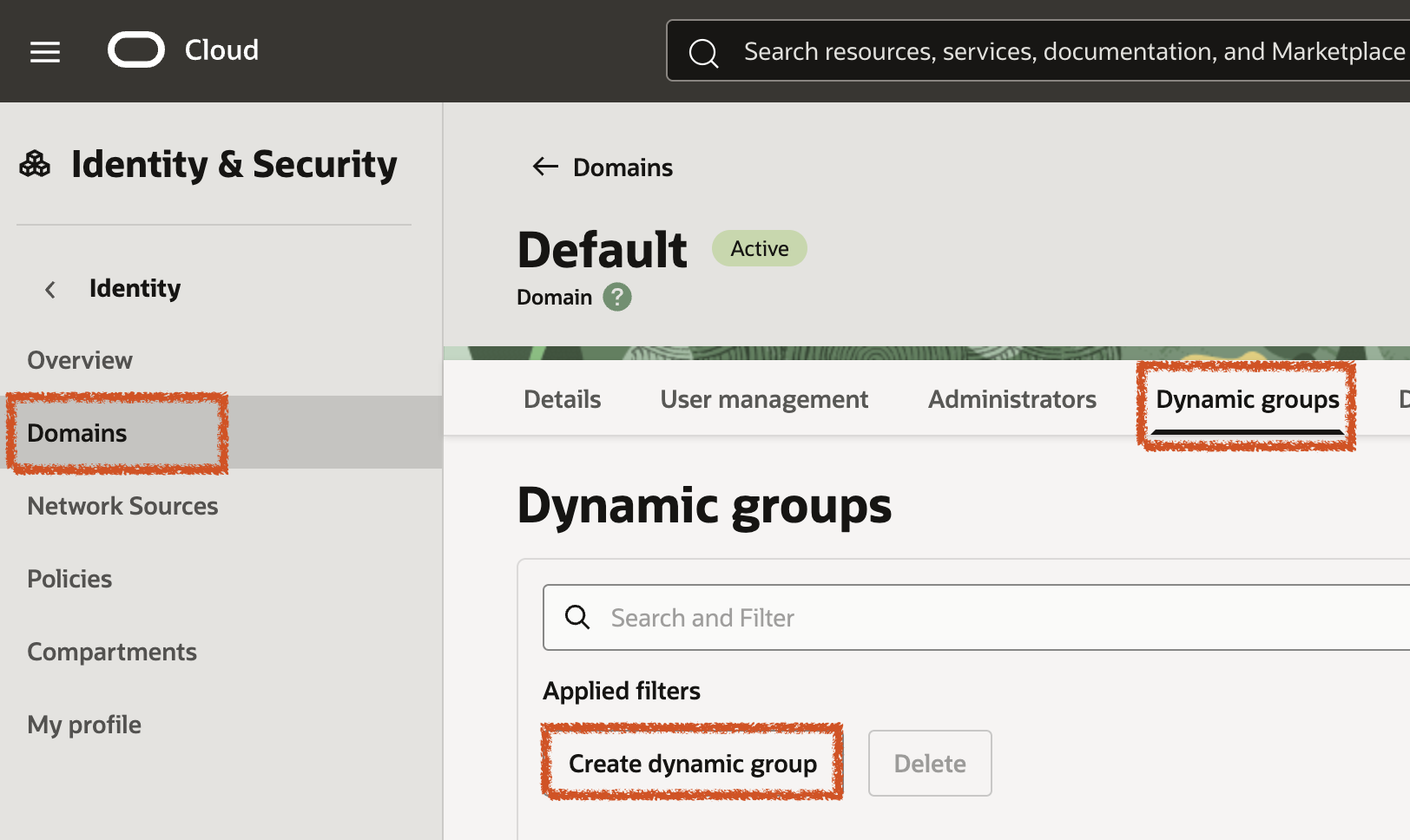Screen dimensions: 1410x840
Task: Switch to the Details tab
Action: coord(561,399)
